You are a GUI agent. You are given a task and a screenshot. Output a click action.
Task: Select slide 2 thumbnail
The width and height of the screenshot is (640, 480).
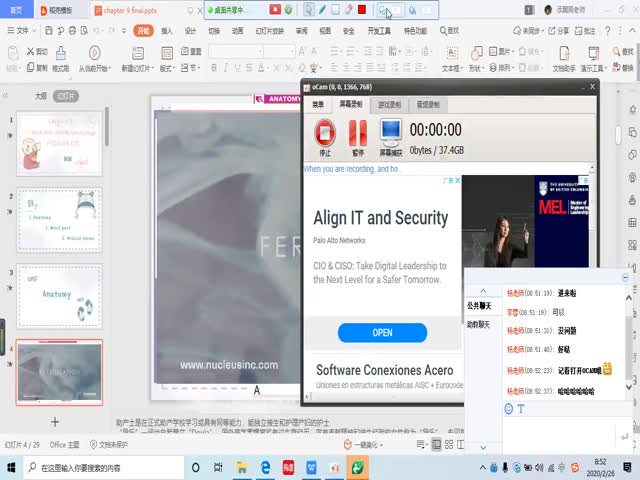(60, 220)
